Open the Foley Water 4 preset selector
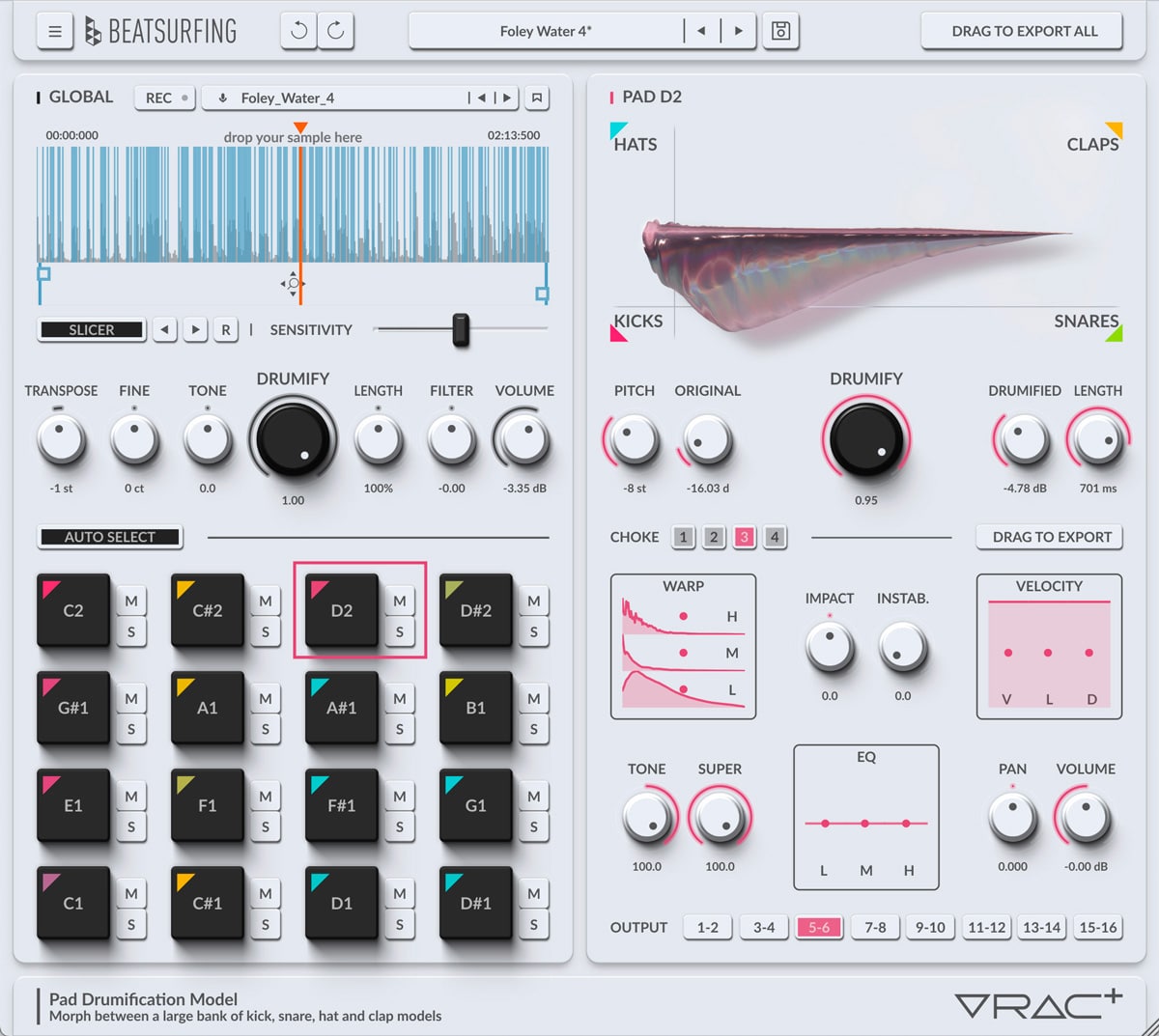 [x=546, y=31]
